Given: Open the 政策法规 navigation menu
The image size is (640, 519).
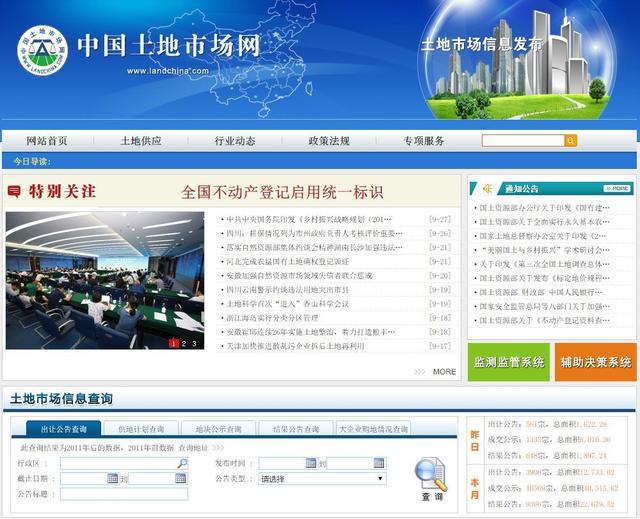Looking at the screenshot, I should pos(329,141).
